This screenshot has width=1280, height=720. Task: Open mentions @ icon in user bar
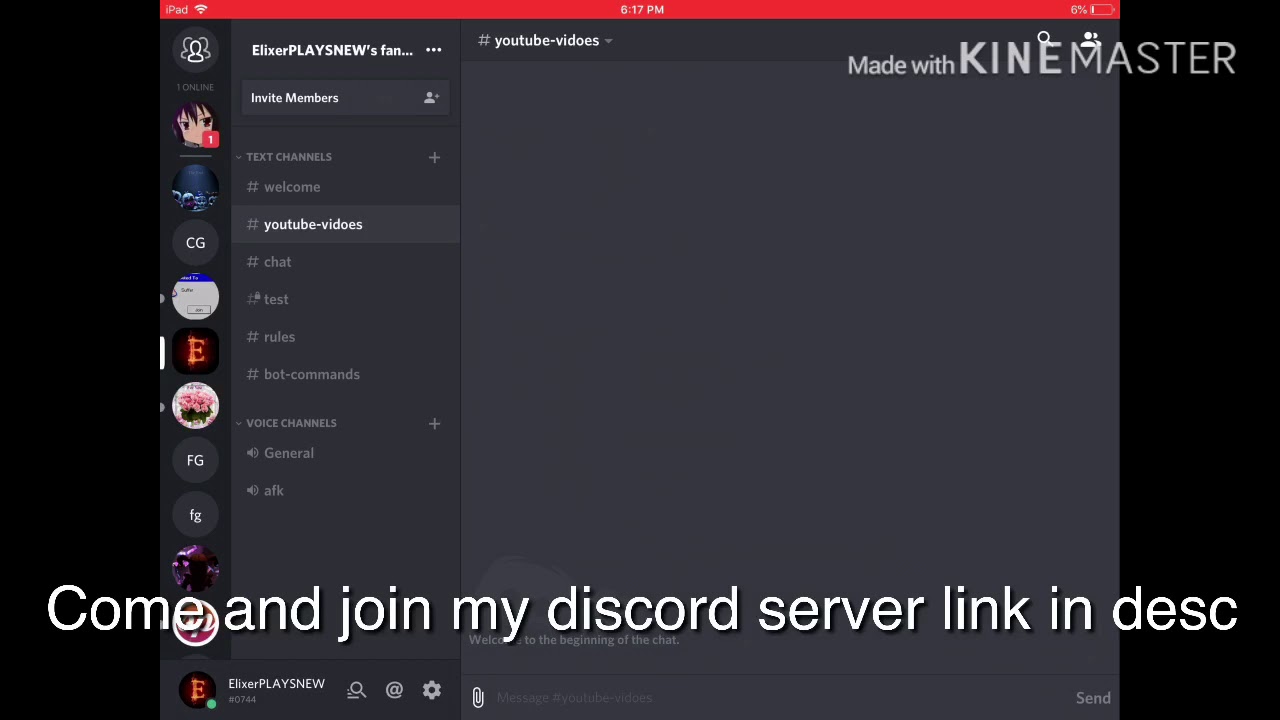coord(394,690)
